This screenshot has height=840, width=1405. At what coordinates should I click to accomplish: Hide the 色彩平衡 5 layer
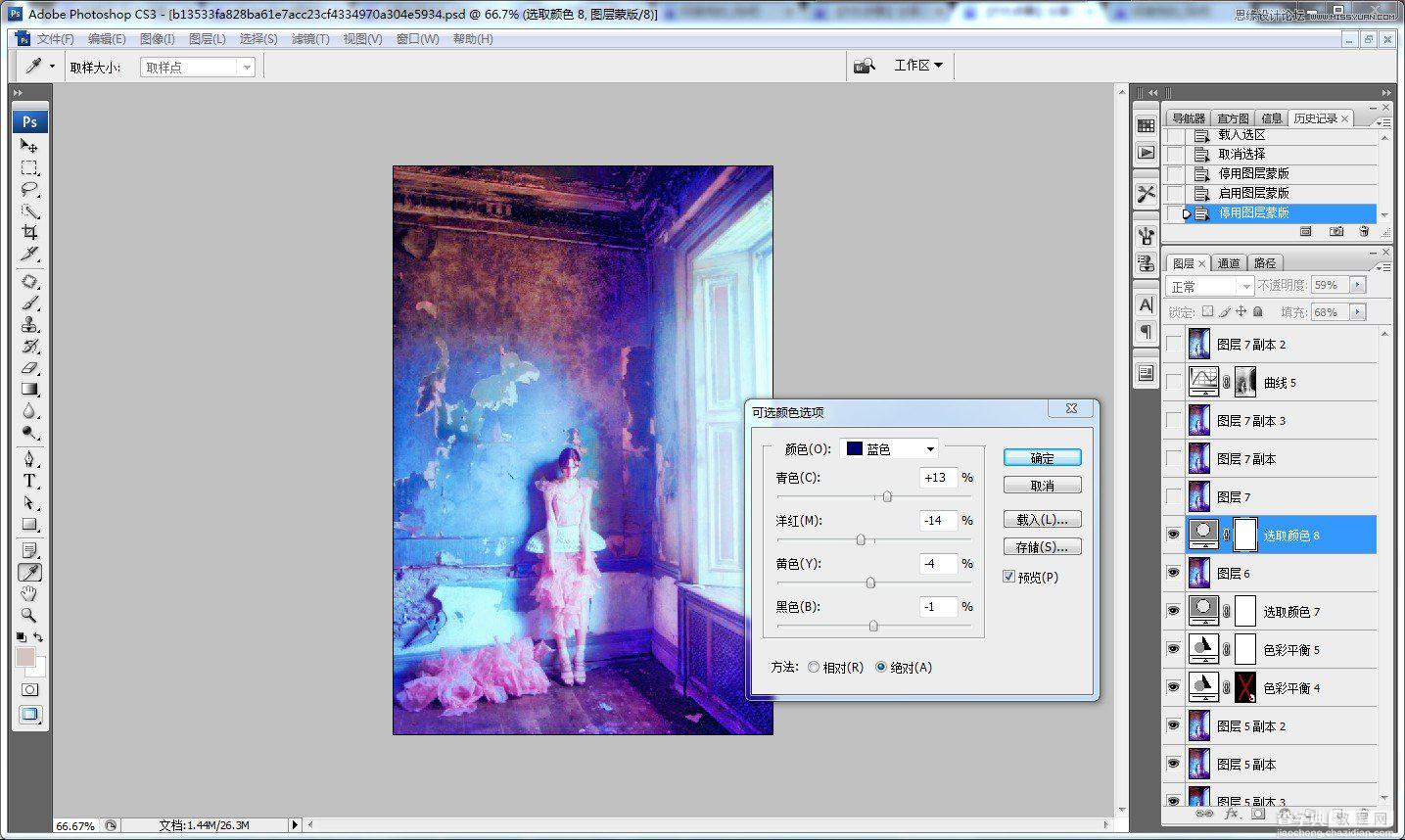tap(1173, 649)
